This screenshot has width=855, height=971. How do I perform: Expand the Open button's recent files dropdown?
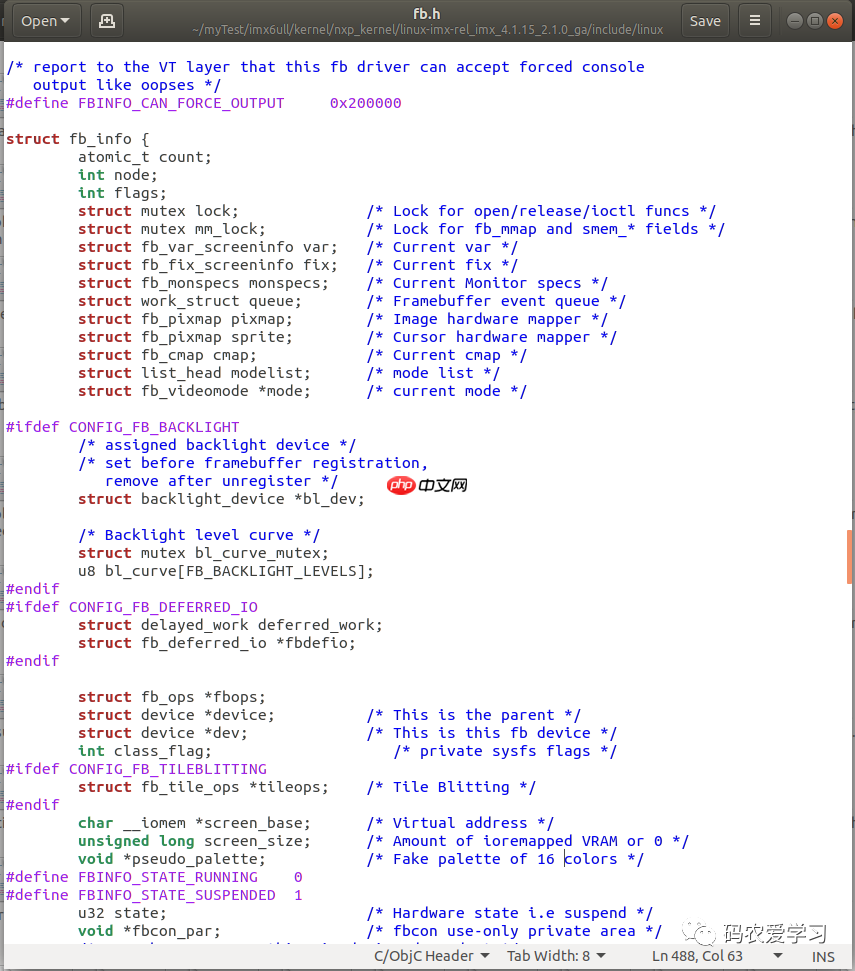pos(63,19)
